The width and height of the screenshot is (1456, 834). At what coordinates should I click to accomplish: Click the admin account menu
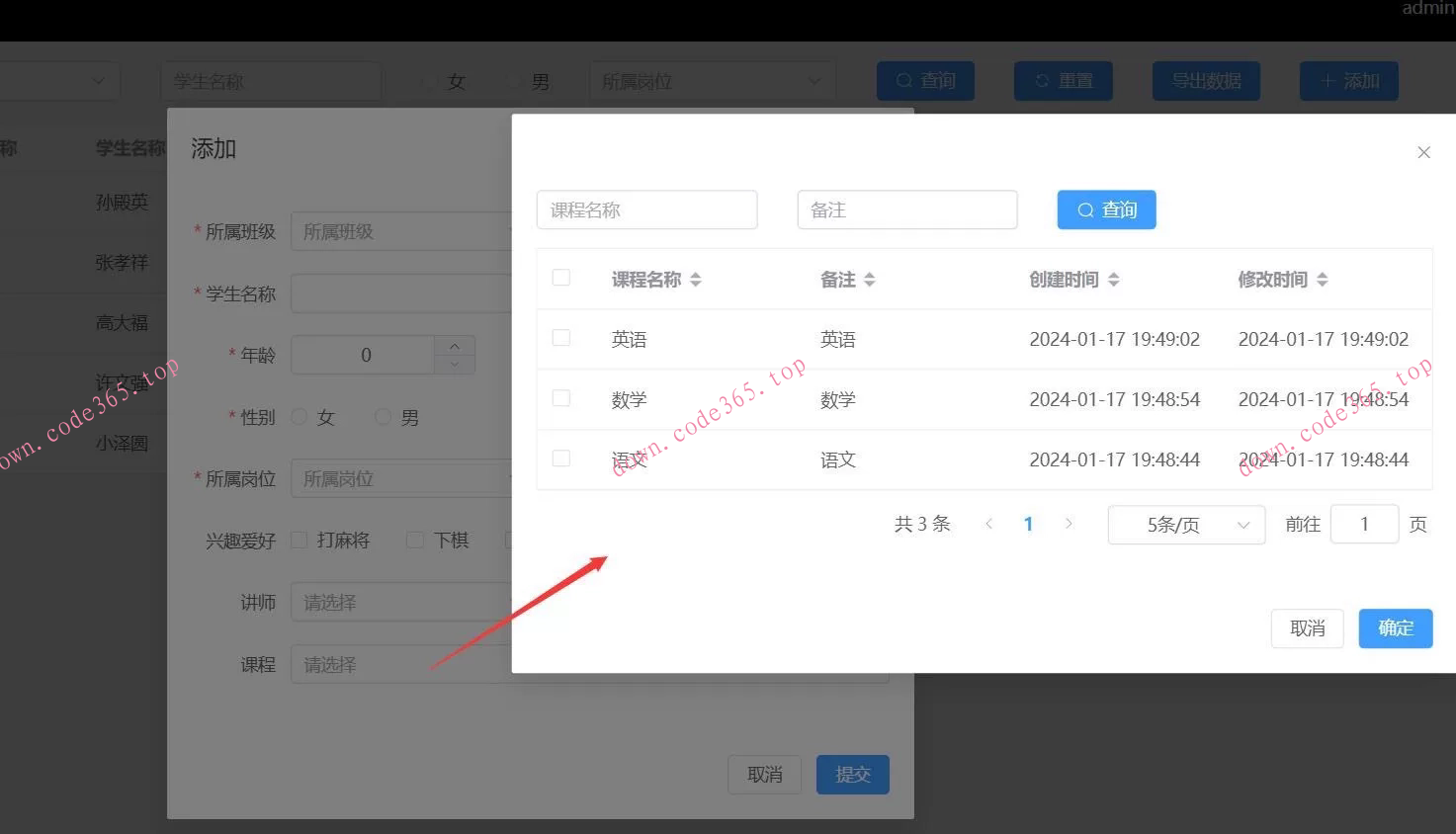tap(1425, 8)
